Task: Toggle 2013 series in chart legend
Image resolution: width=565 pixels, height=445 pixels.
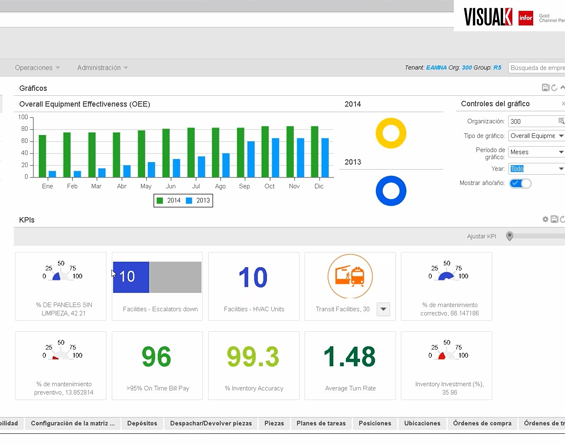Action: tap(198, 201)
